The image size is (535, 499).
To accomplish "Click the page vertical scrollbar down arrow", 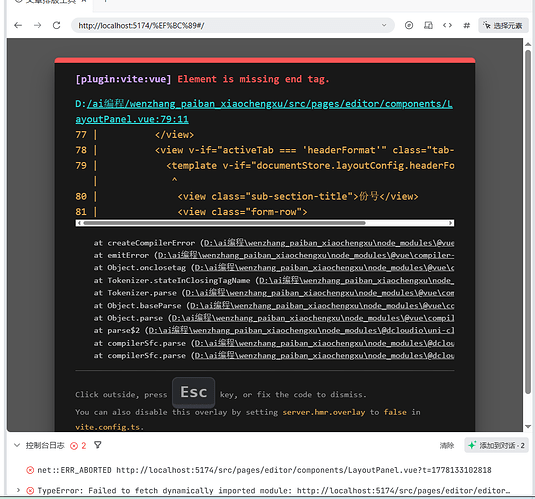I will (x=528, y=426).
